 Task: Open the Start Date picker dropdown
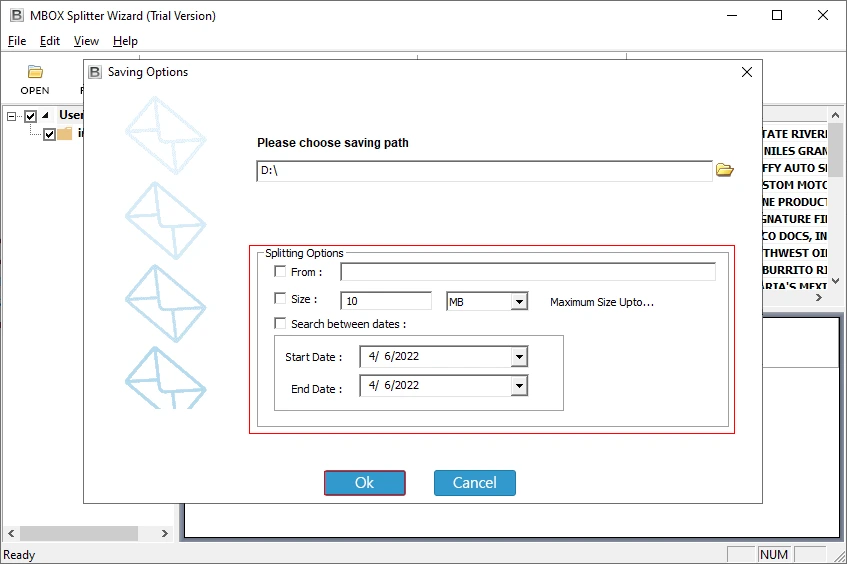pyautogui.click(x=519, y=357)
